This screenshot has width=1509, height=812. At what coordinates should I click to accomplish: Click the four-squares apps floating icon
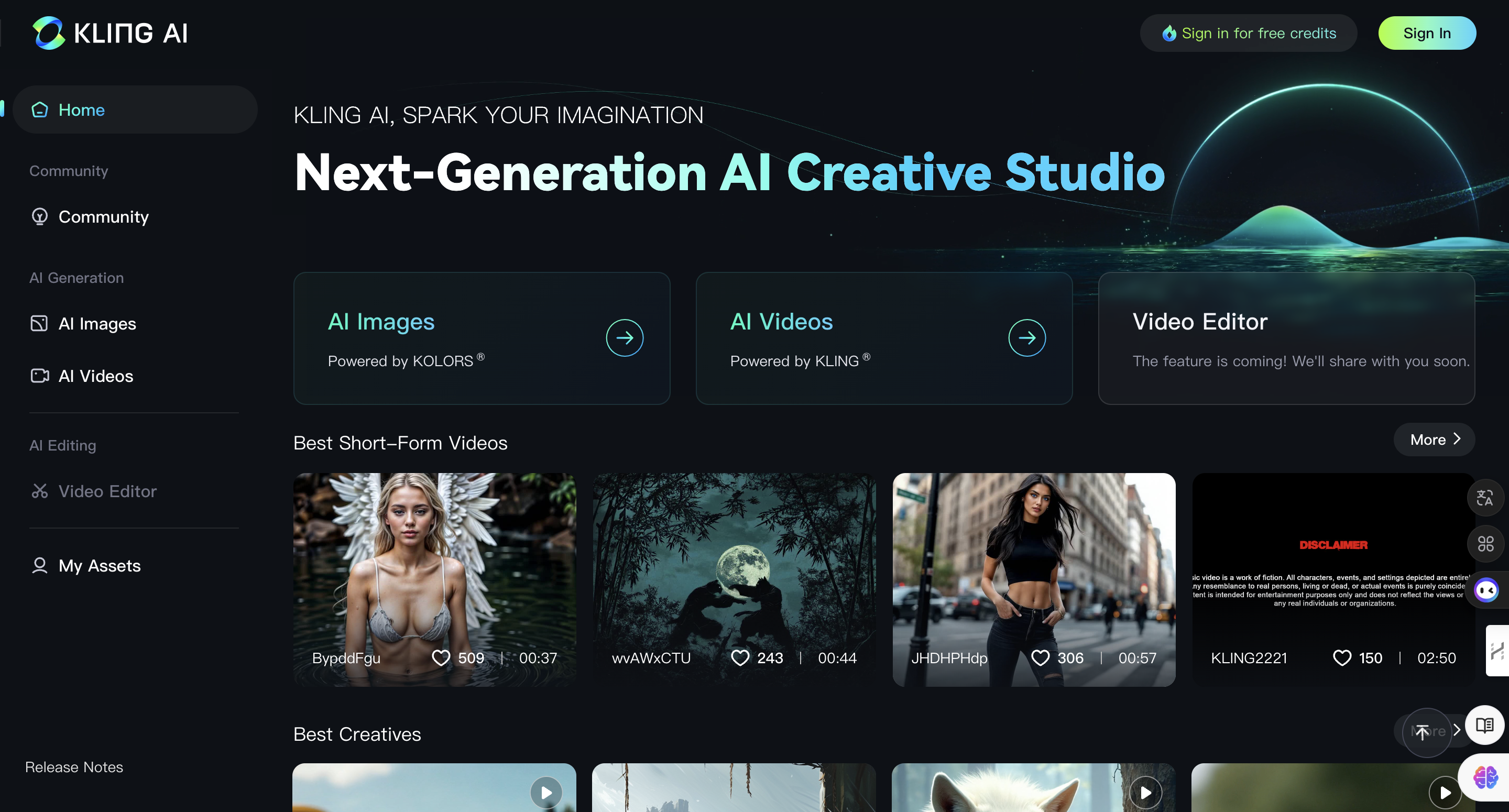point(1485,544)
